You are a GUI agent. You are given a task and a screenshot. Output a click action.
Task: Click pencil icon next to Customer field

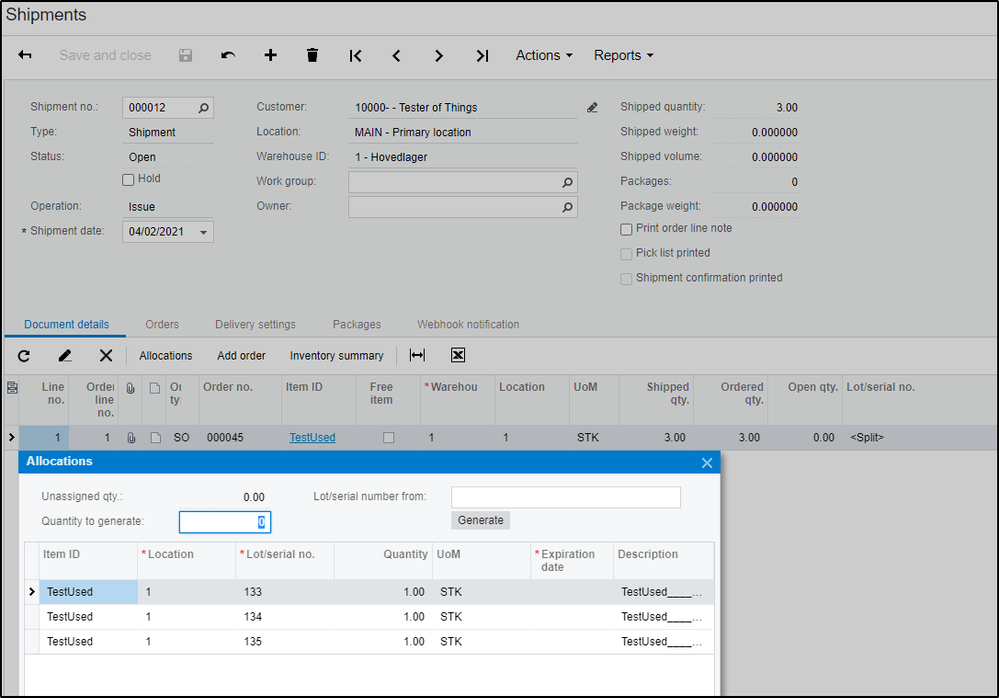(592, 108)
